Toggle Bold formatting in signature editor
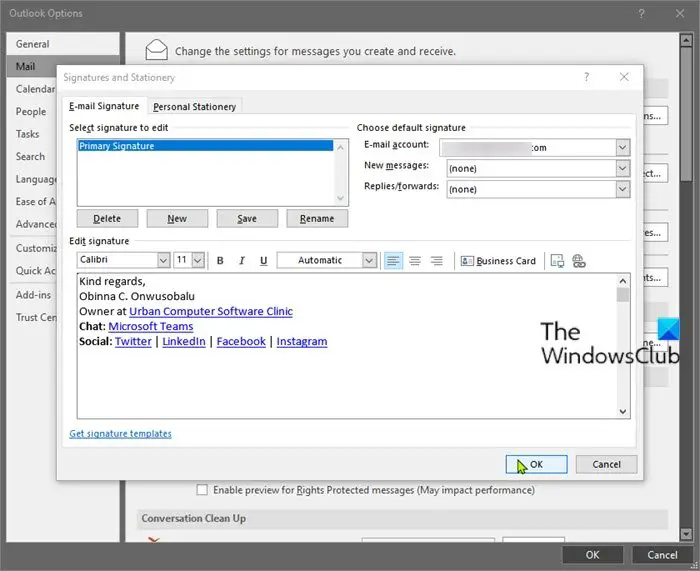 (x=220, y=261)
